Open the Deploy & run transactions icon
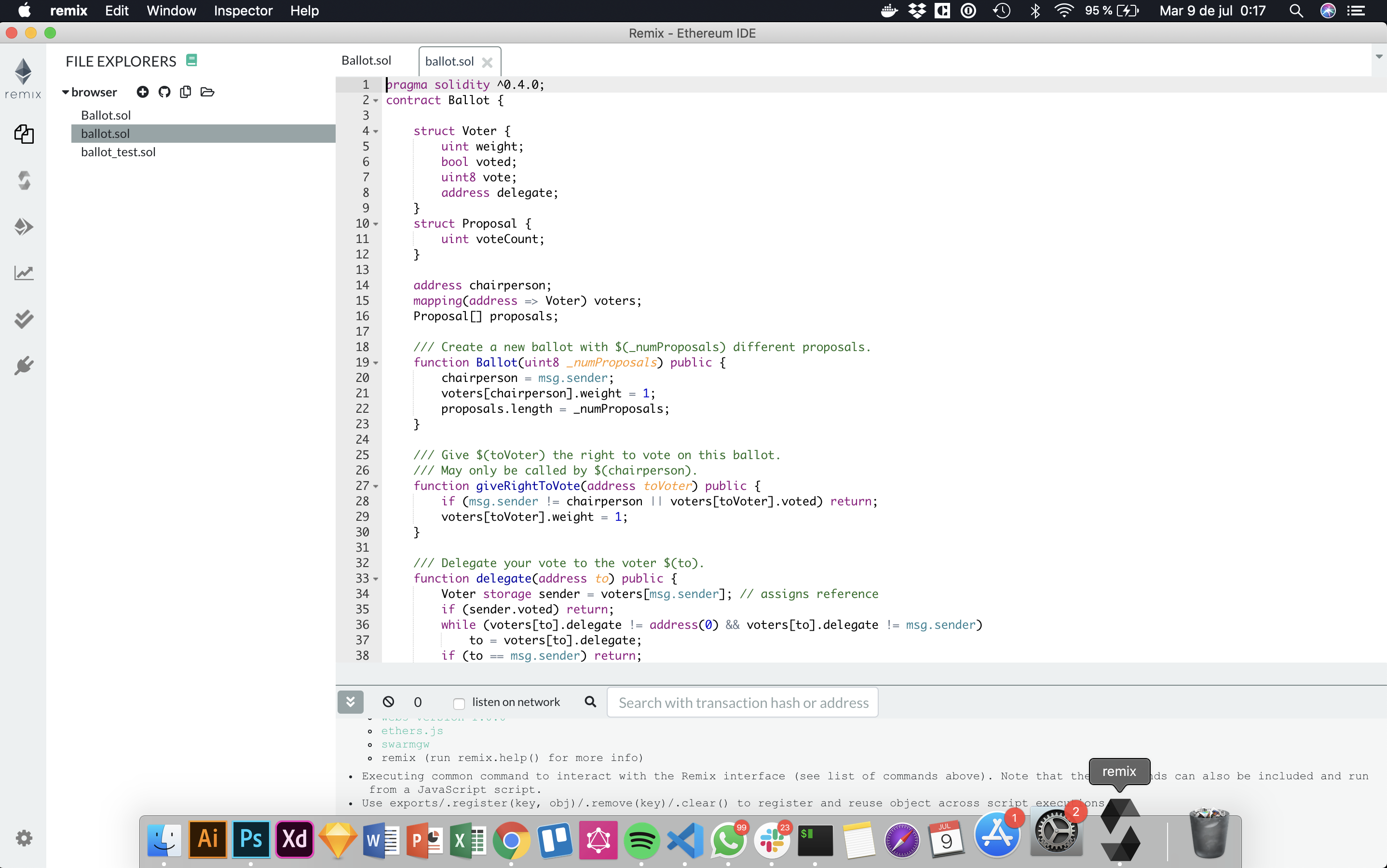The height and width of the screenshot is (868, 1387). [24, 227]
